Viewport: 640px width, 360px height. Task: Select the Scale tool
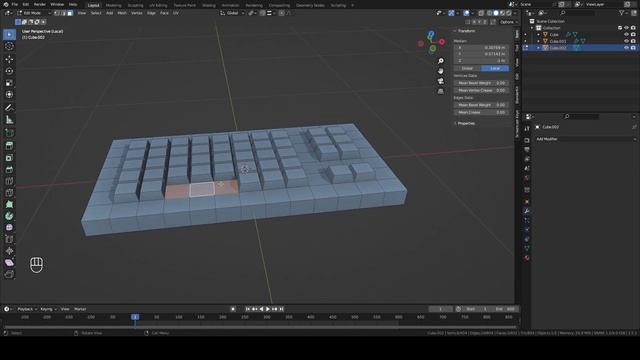click(9, 83)
